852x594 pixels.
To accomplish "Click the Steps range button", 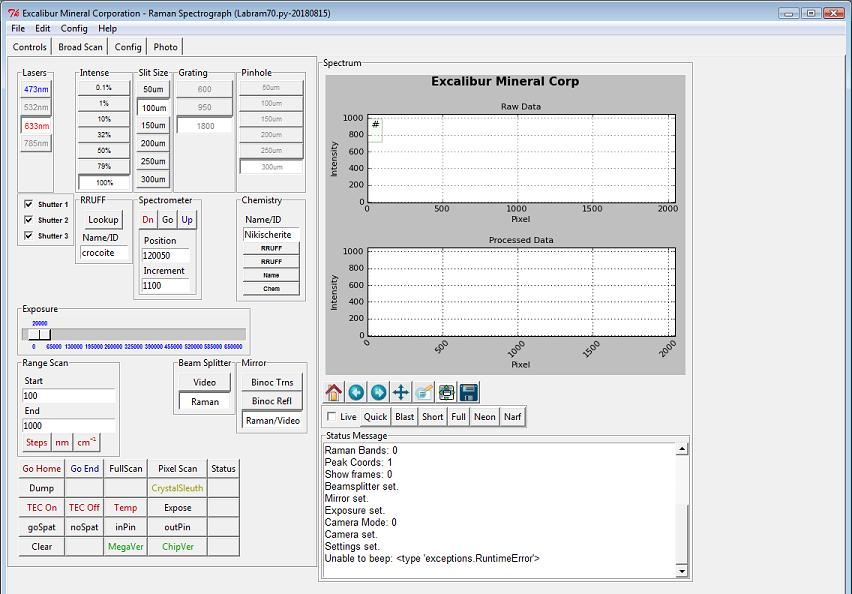I will point(36,442).
